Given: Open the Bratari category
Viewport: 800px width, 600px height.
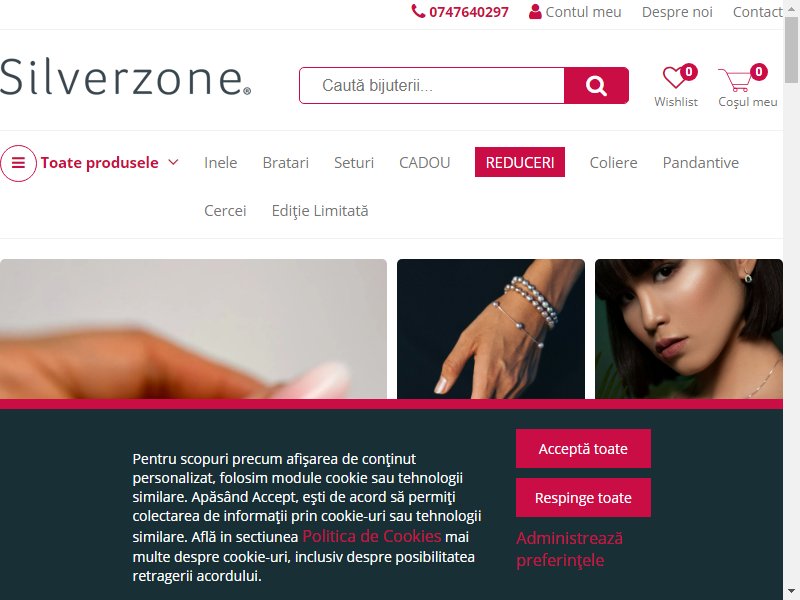Looking at the screenshot, I should point(286,163).
